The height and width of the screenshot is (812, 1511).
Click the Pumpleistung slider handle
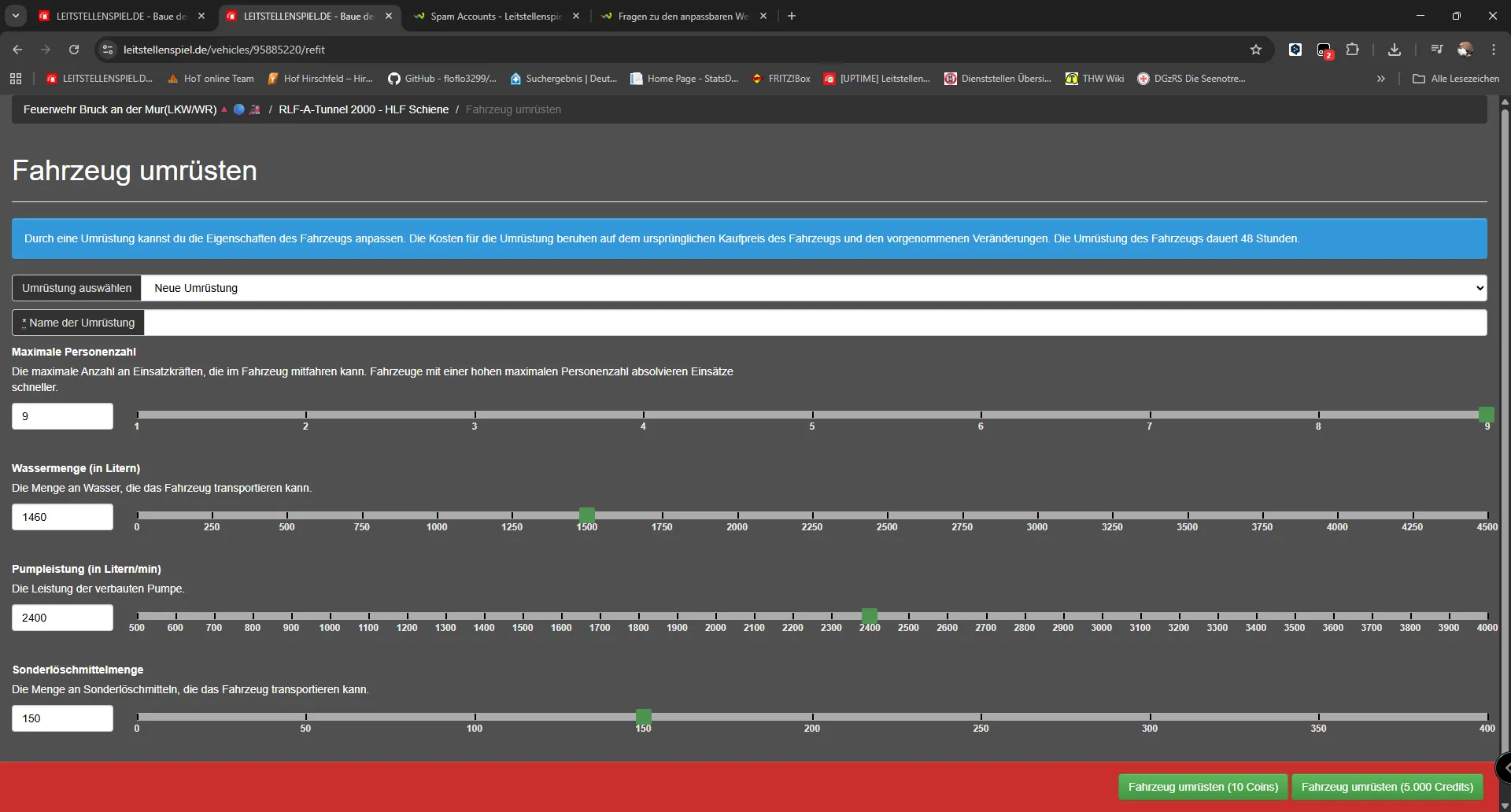[869, 616]
